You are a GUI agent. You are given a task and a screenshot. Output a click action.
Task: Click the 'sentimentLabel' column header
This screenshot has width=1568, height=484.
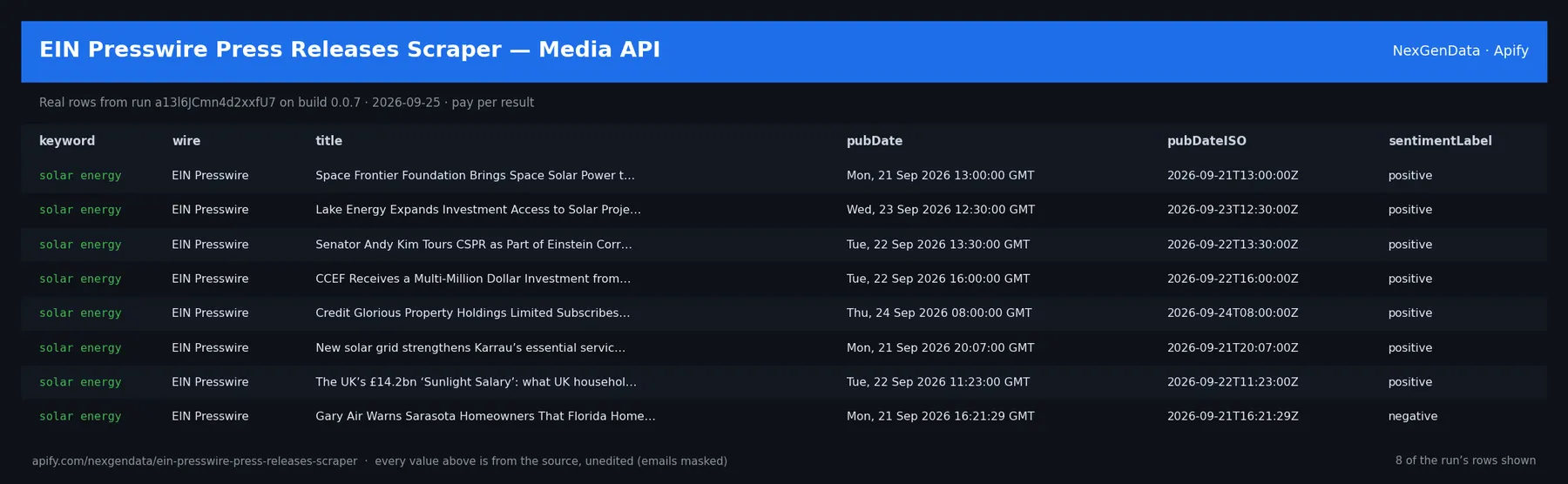click(x=1439, y=141)
